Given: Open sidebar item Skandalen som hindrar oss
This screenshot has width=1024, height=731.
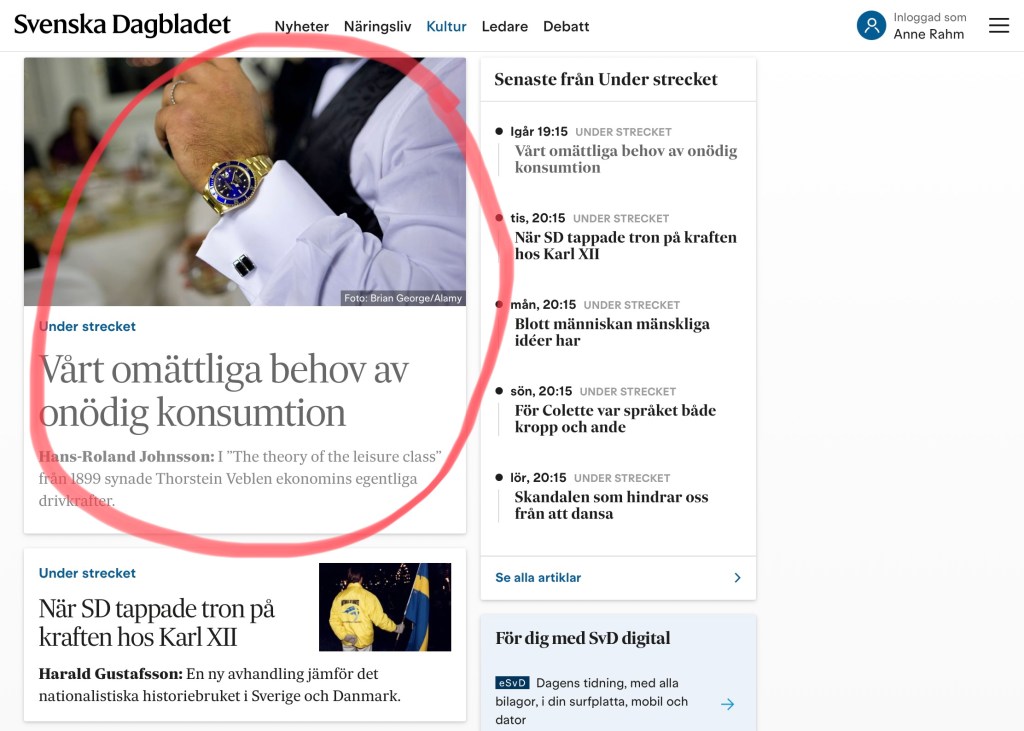Looking at the screenshot, I should pyautogui.click(x=611, y=505).
